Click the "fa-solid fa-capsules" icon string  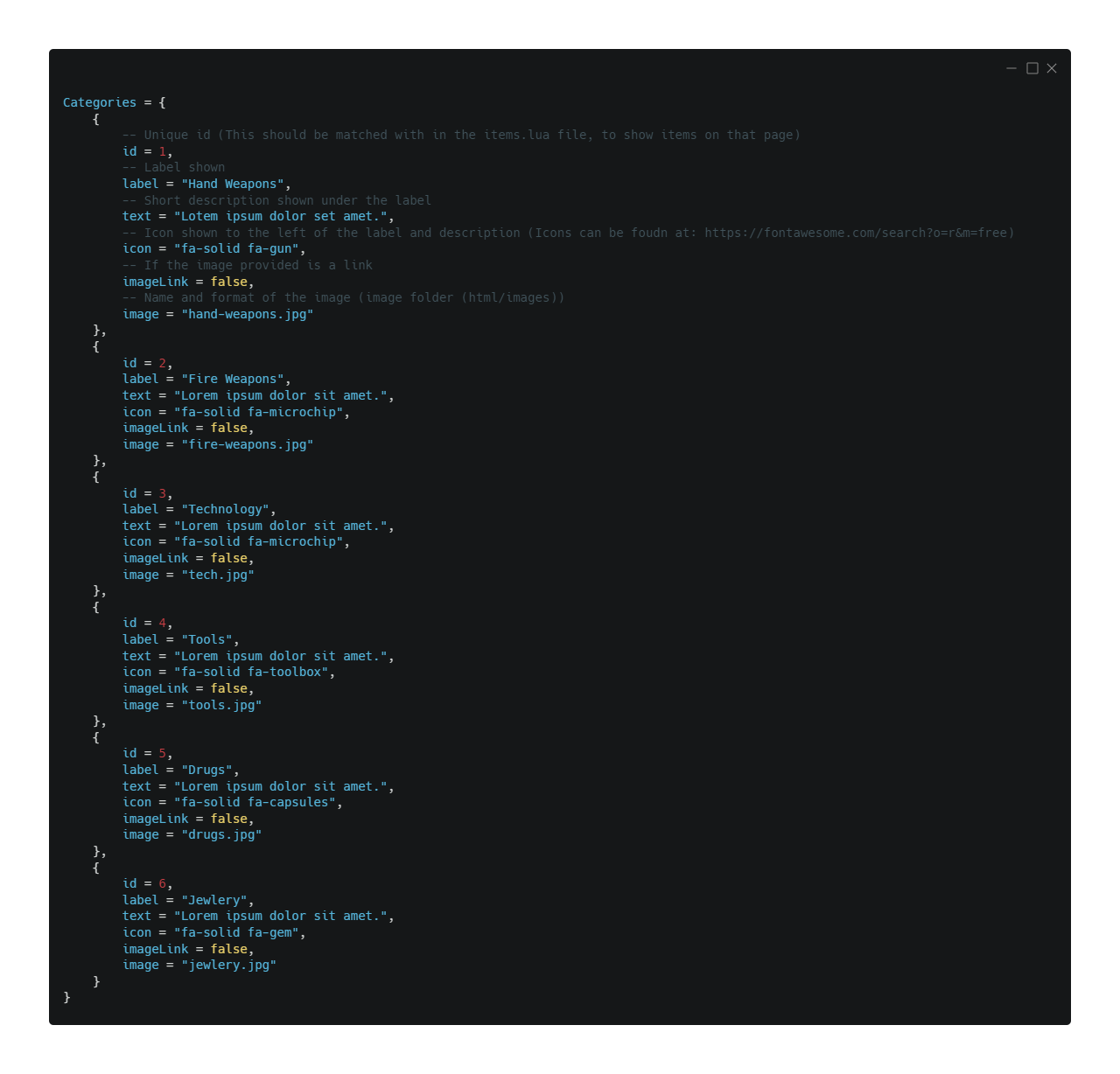coord(255,802)
